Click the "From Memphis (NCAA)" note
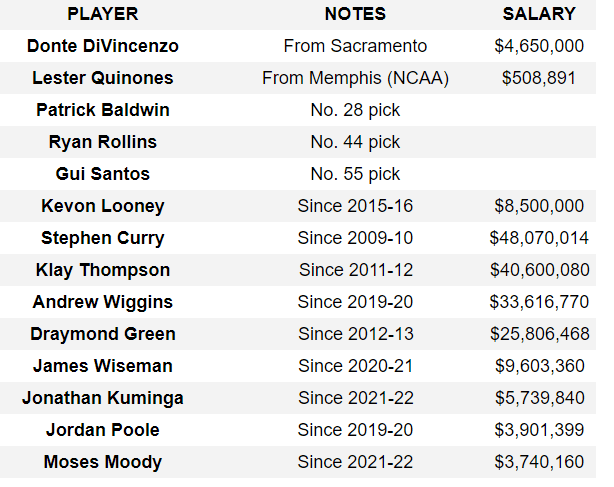Viewport: 614px width, 487px height. tap(355, 78)
